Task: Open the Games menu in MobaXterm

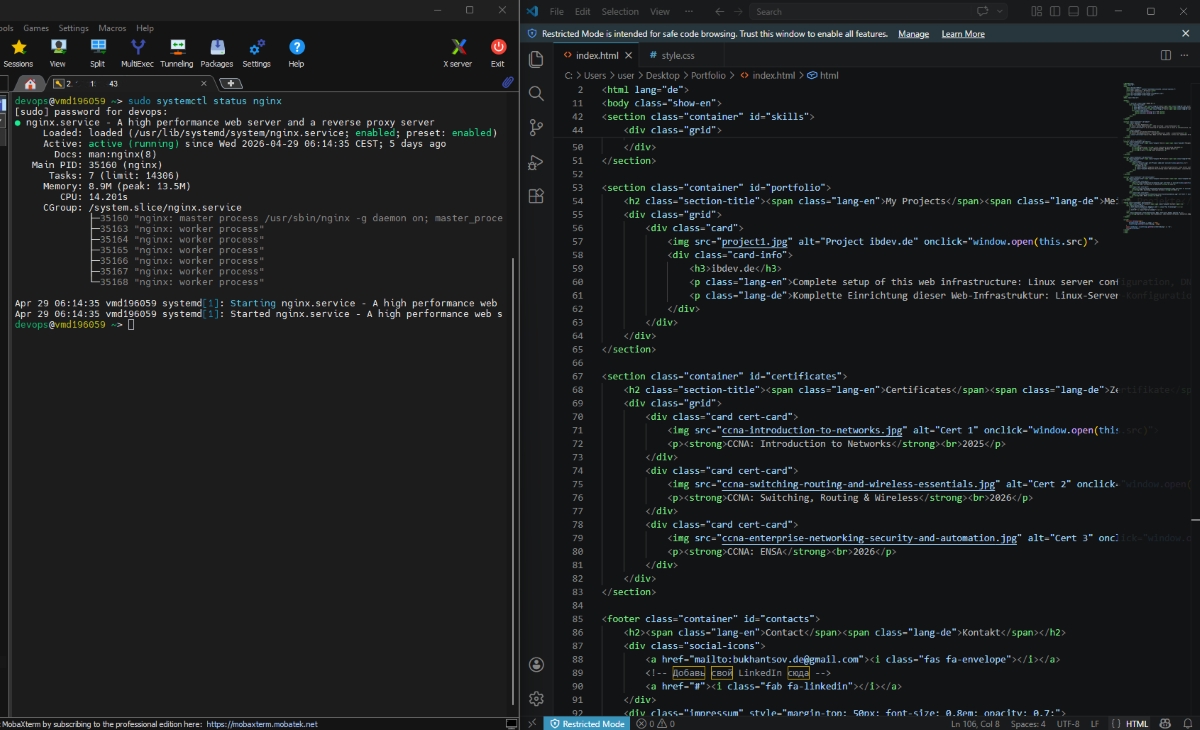Action: [36, 28]
